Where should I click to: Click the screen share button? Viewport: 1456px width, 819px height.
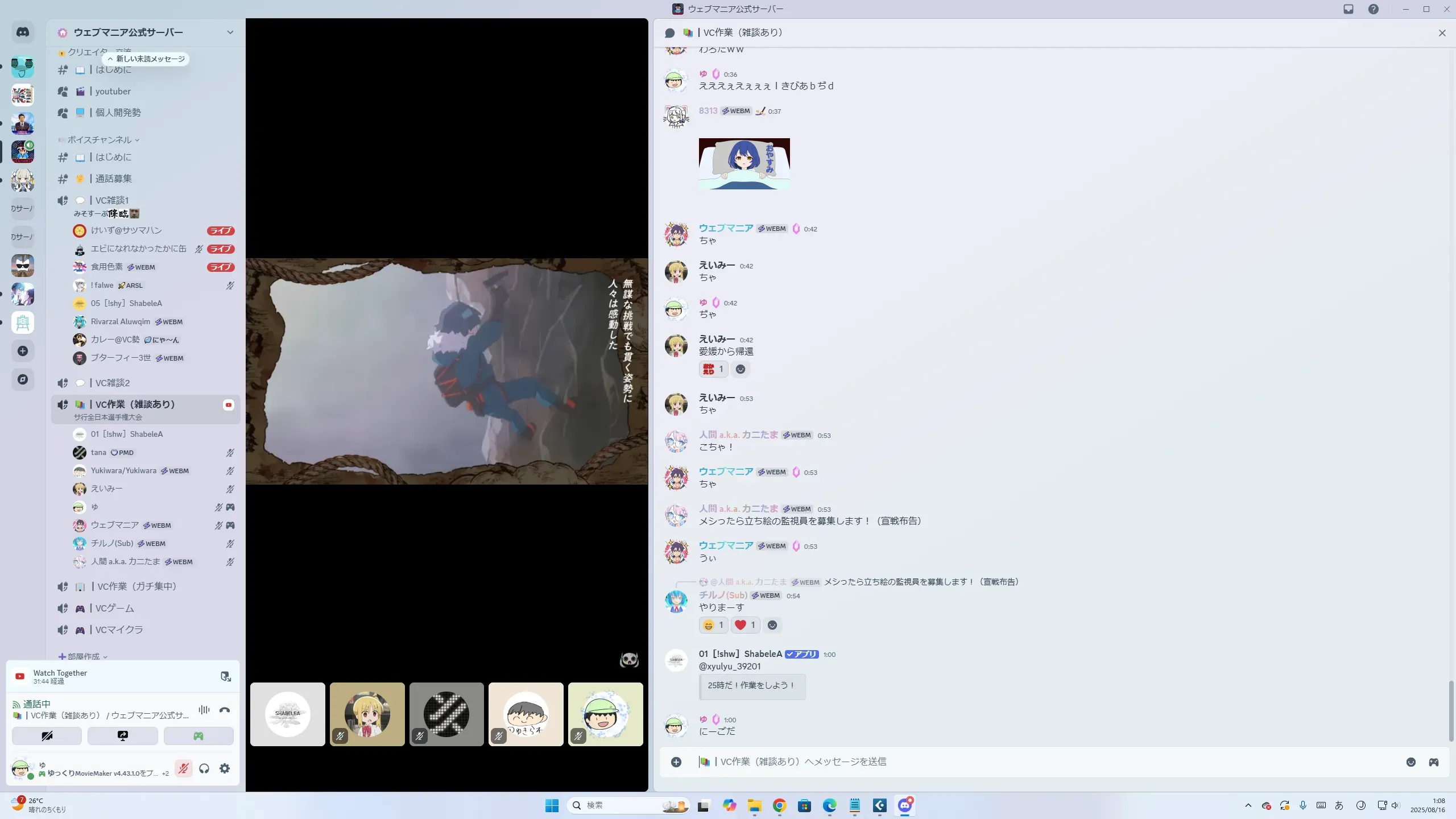122,736
